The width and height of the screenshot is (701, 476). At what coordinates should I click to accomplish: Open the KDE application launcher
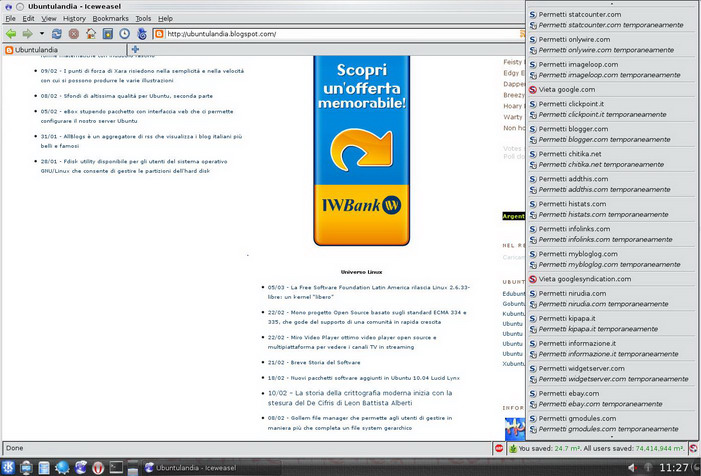coord(9,467)
